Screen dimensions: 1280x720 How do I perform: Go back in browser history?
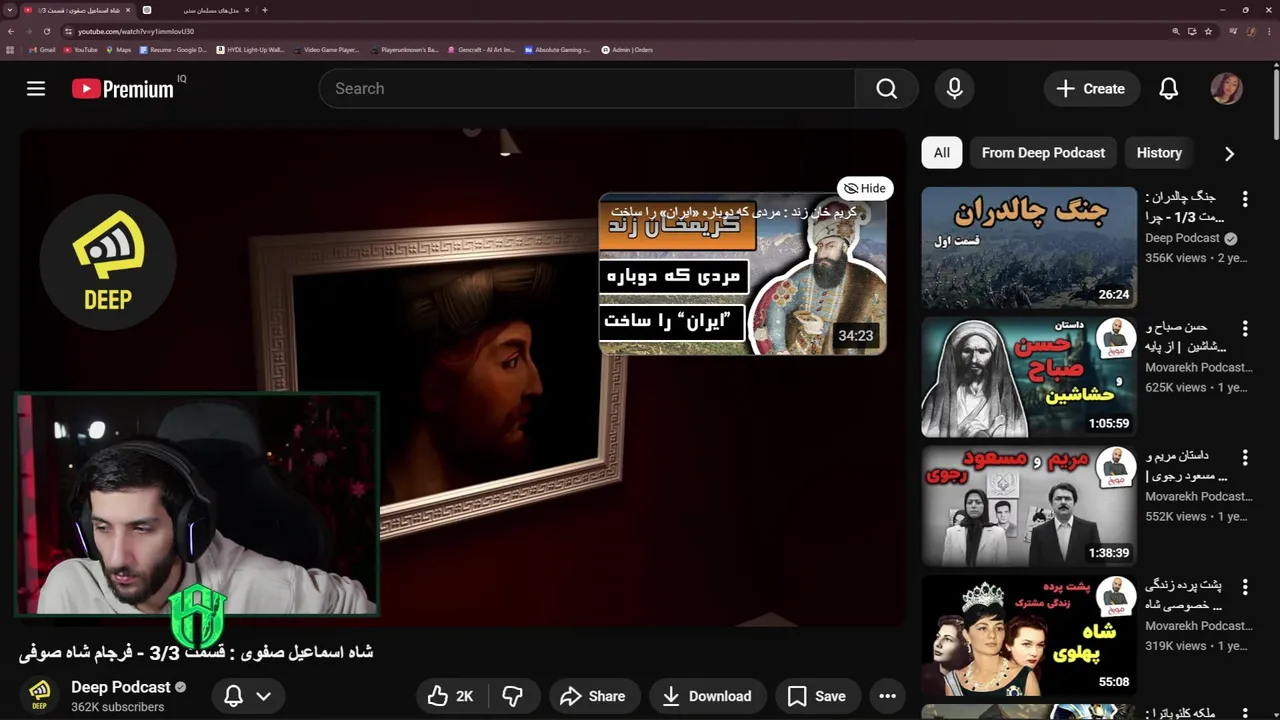(10, 31)
